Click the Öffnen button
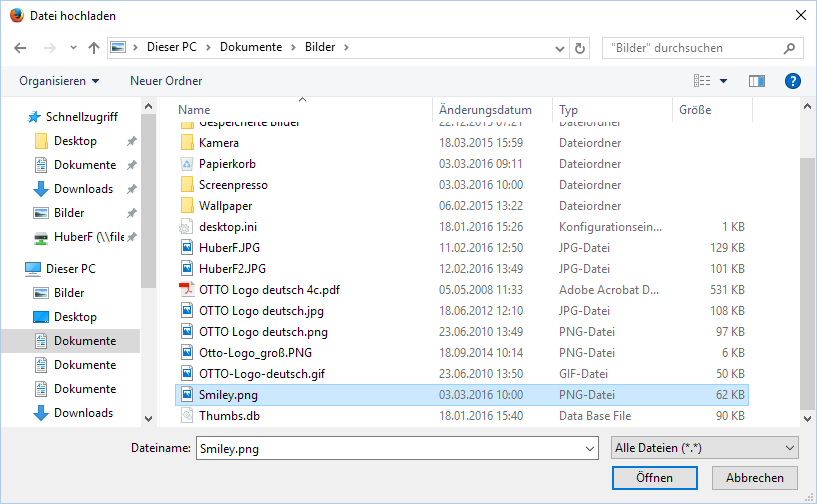Image resolution: width=817 pixels, height=504 pixels. 654,477
